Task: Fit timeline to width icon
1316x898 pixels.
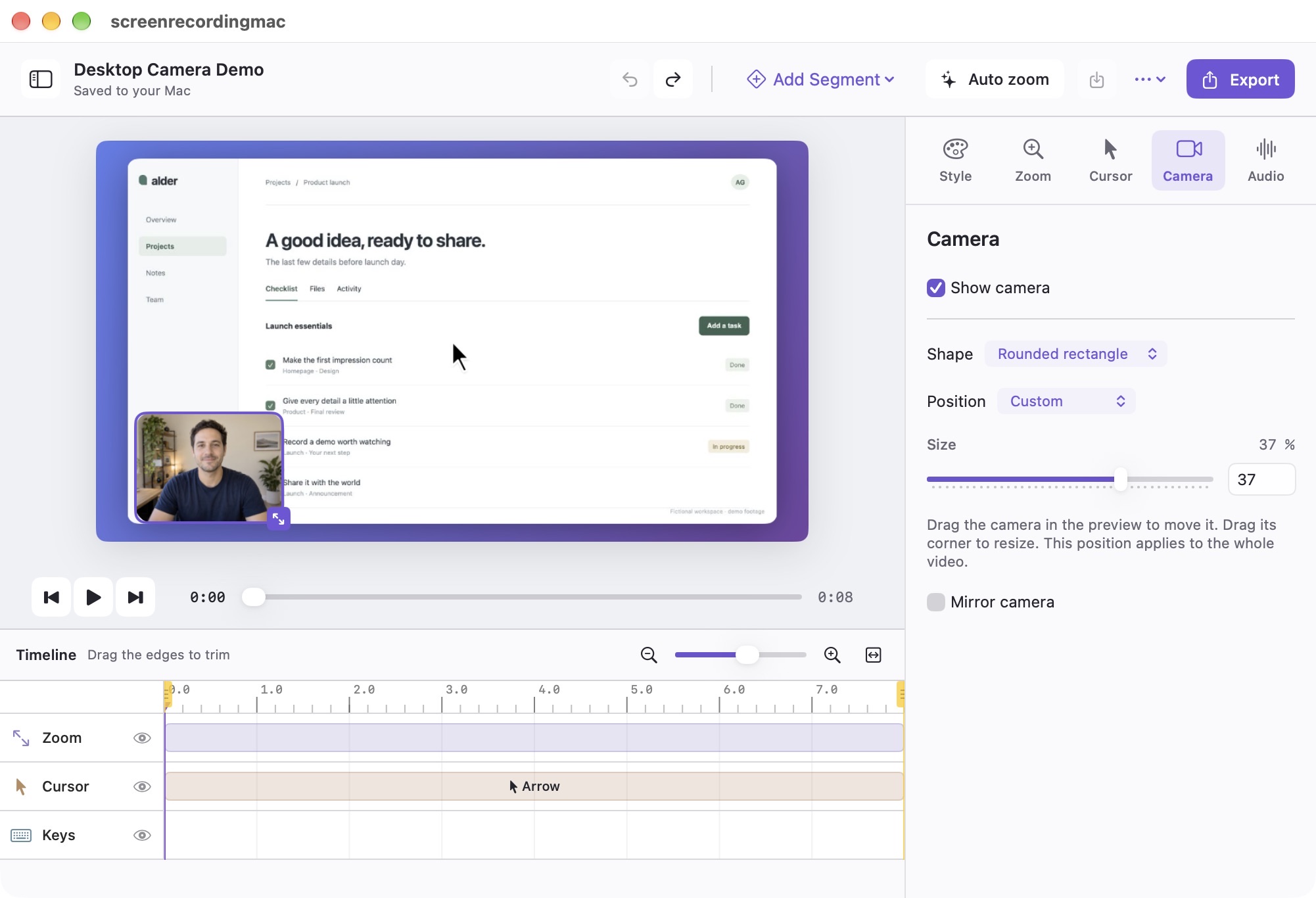Action: click(873, 655)
